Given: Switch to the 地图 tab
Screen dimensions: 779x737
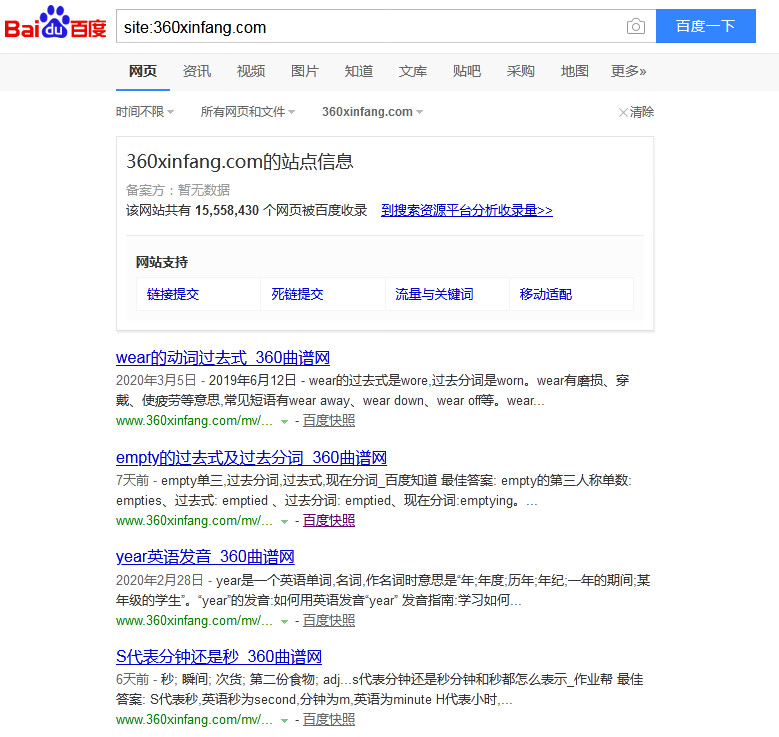Looking at the screenshot, I should click(574, 72).
